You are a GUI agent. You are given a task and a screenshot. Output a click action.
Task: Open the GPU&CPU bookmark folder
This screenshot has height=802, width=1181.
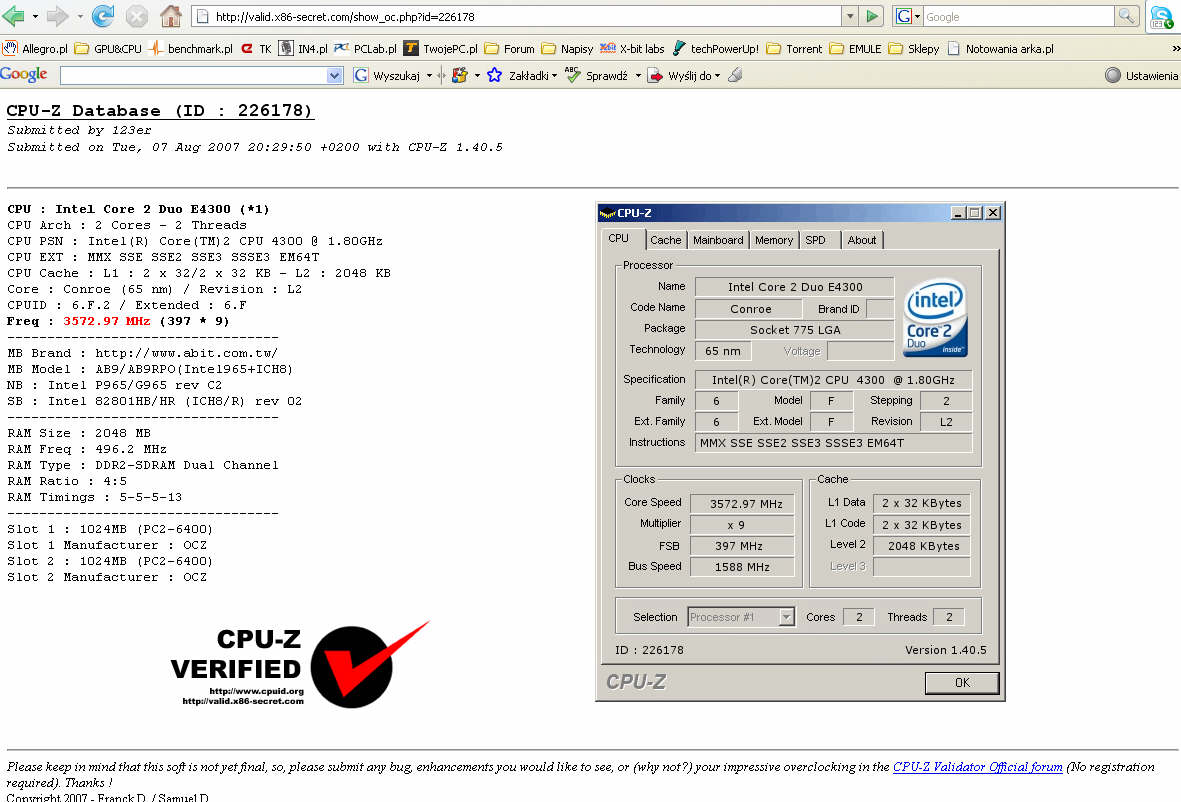click(108, 48)
